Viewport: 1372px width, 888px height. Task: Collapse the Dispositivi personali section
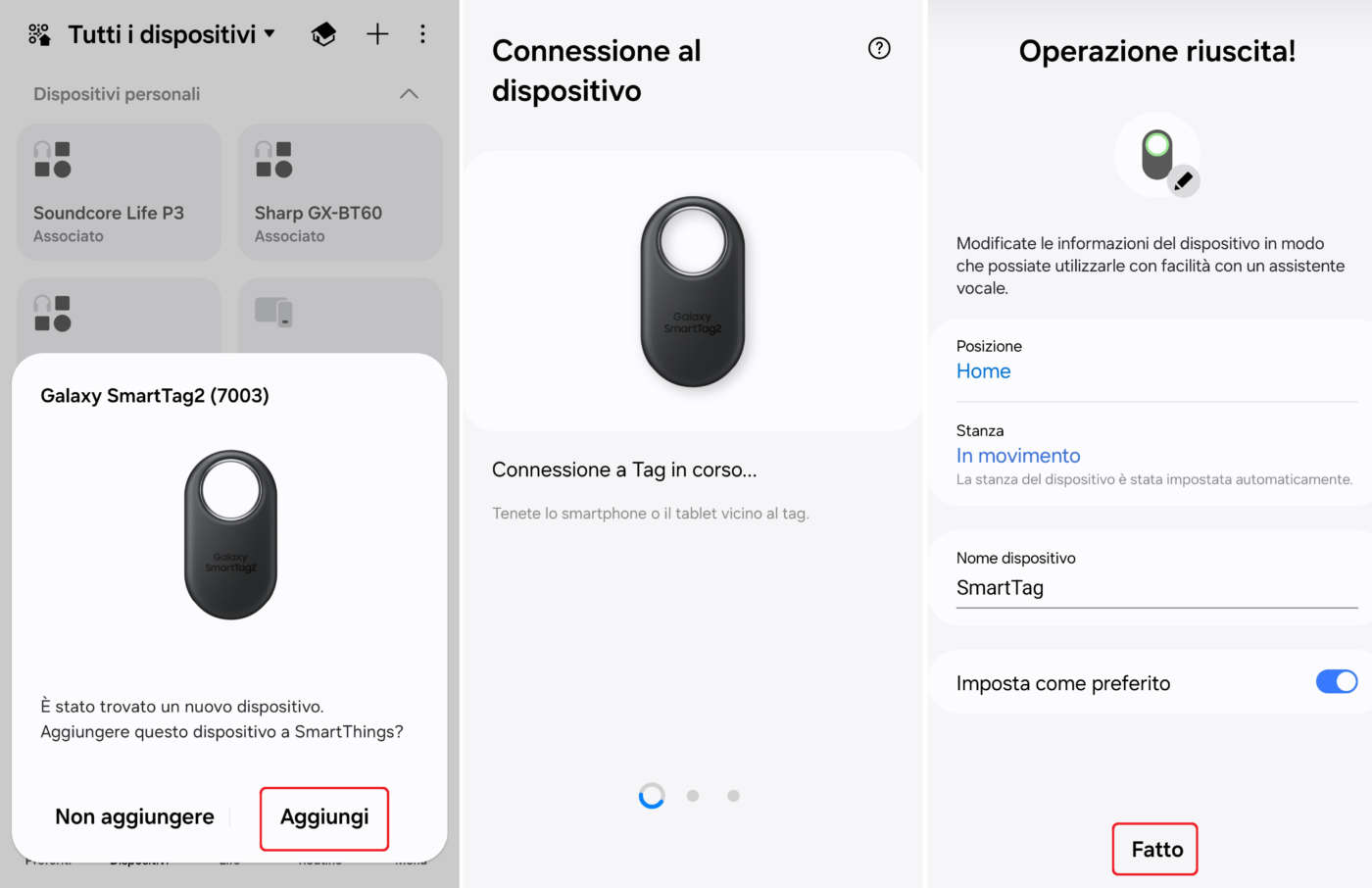point(409,94)
